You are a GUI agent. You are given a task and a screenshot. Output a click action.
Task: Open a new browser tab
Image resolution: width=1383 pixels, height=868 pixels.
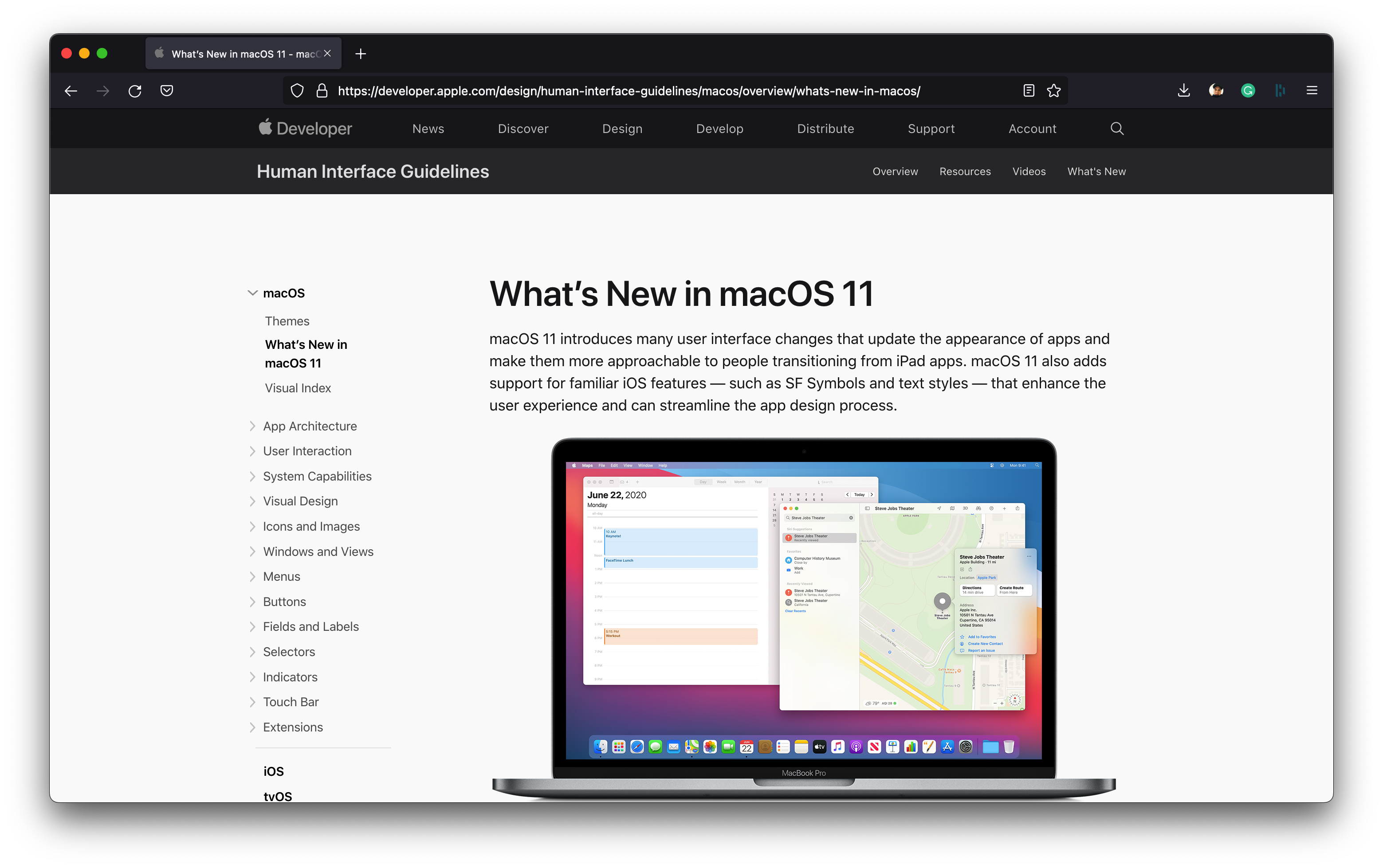tap(361, 54)
